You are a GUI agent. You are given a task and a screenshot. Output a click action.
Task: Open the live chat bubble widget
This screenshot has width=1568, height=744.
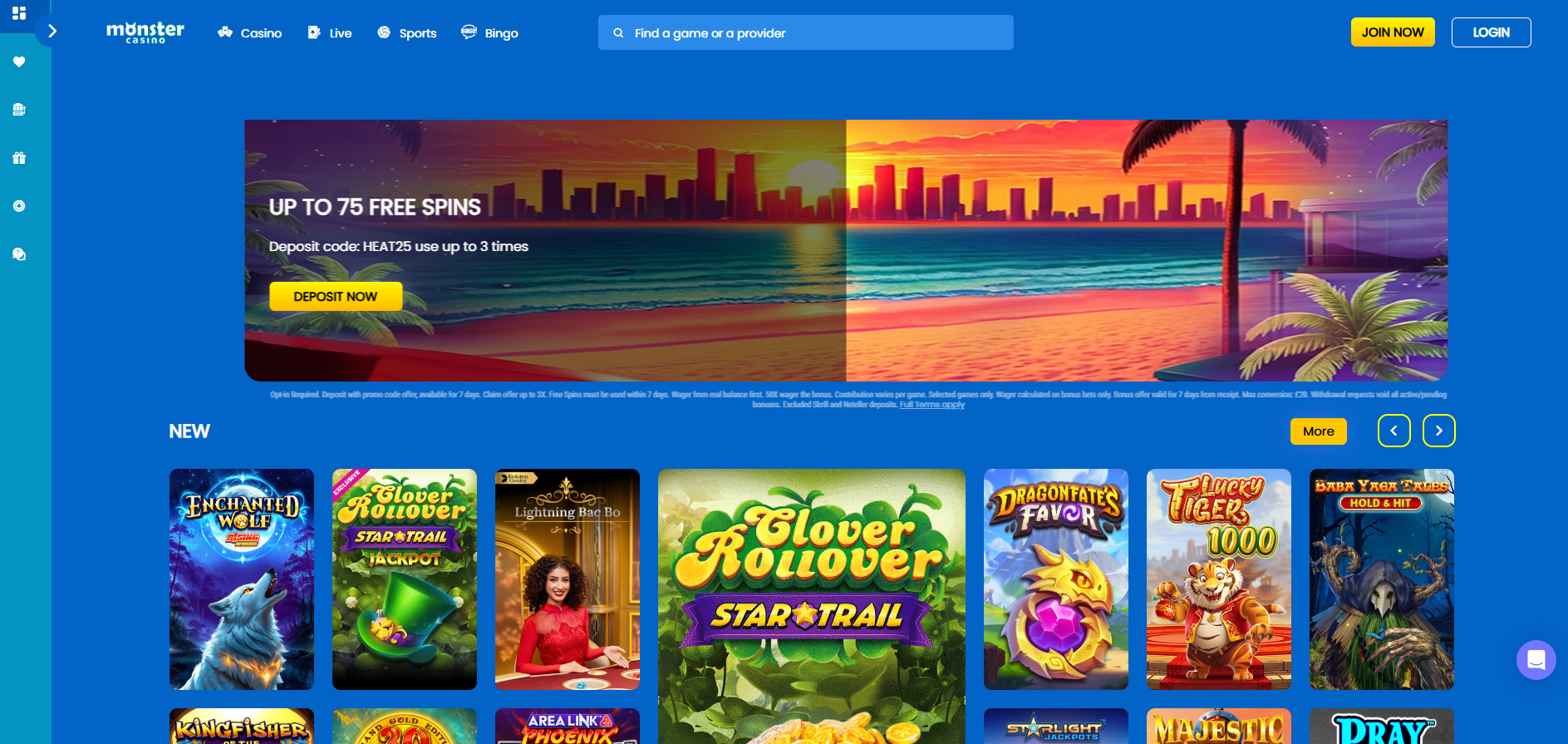click(x=1536, y=660)
